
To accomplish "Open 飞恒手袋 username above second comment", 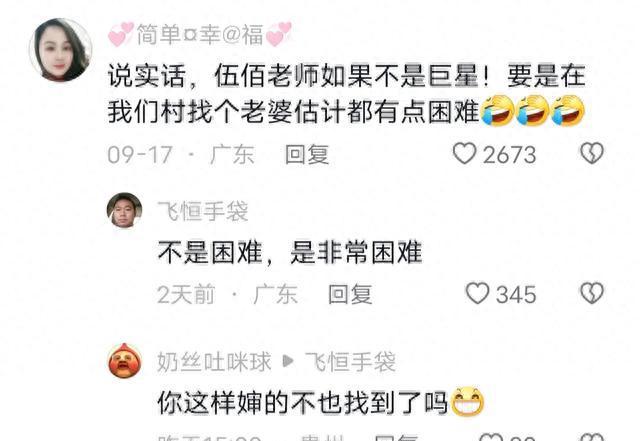I will pyautogui.click(x=203, y=212).
